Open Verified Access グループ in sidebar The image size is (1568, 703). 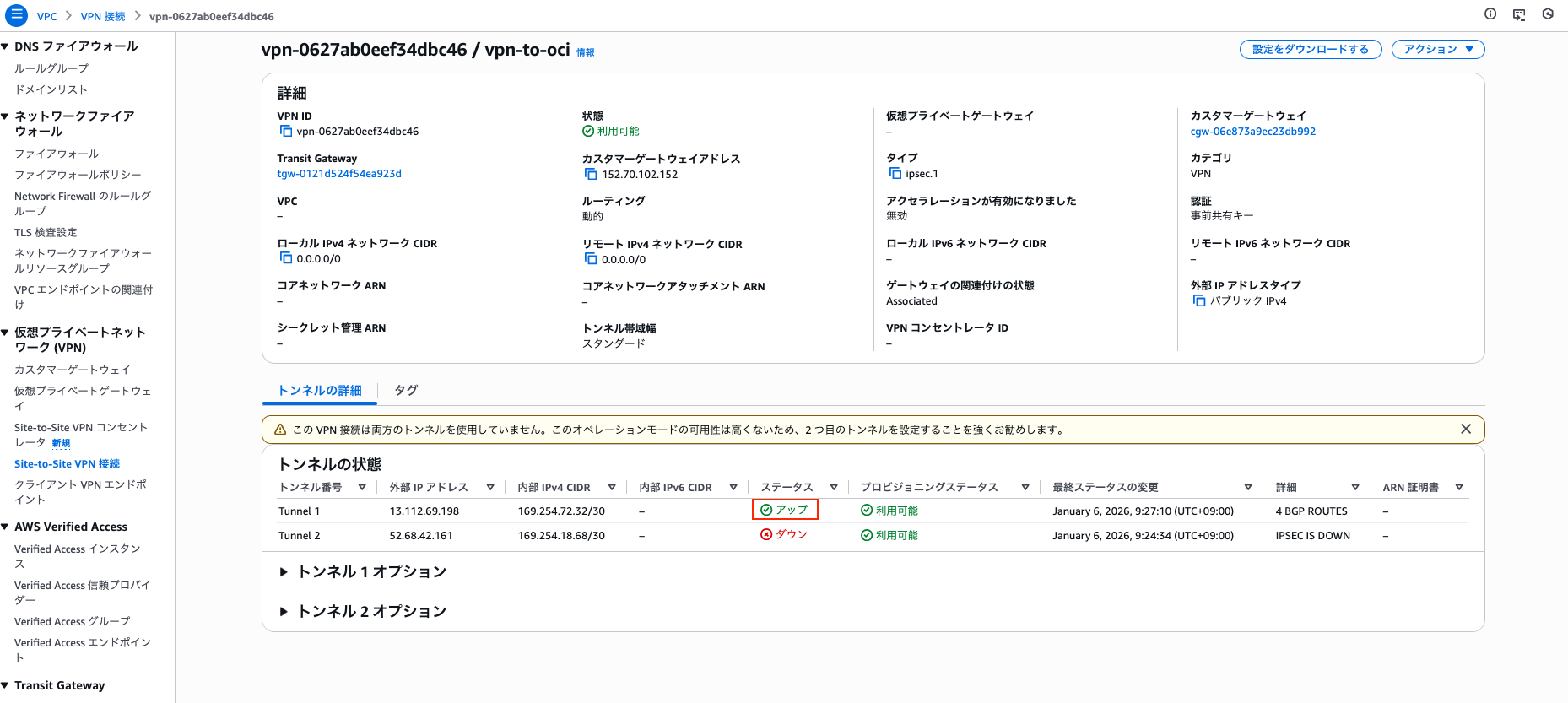pos(73,621)
